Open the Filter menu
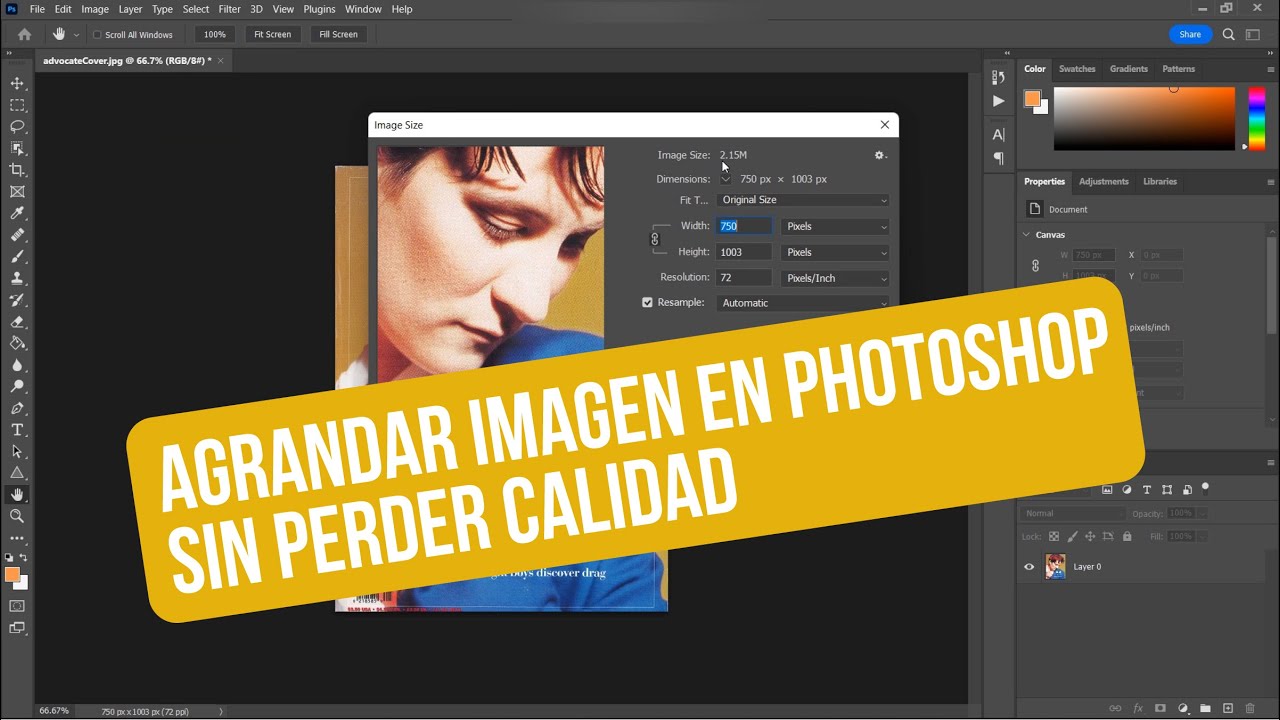1280x720 pixels. point(229,9)
